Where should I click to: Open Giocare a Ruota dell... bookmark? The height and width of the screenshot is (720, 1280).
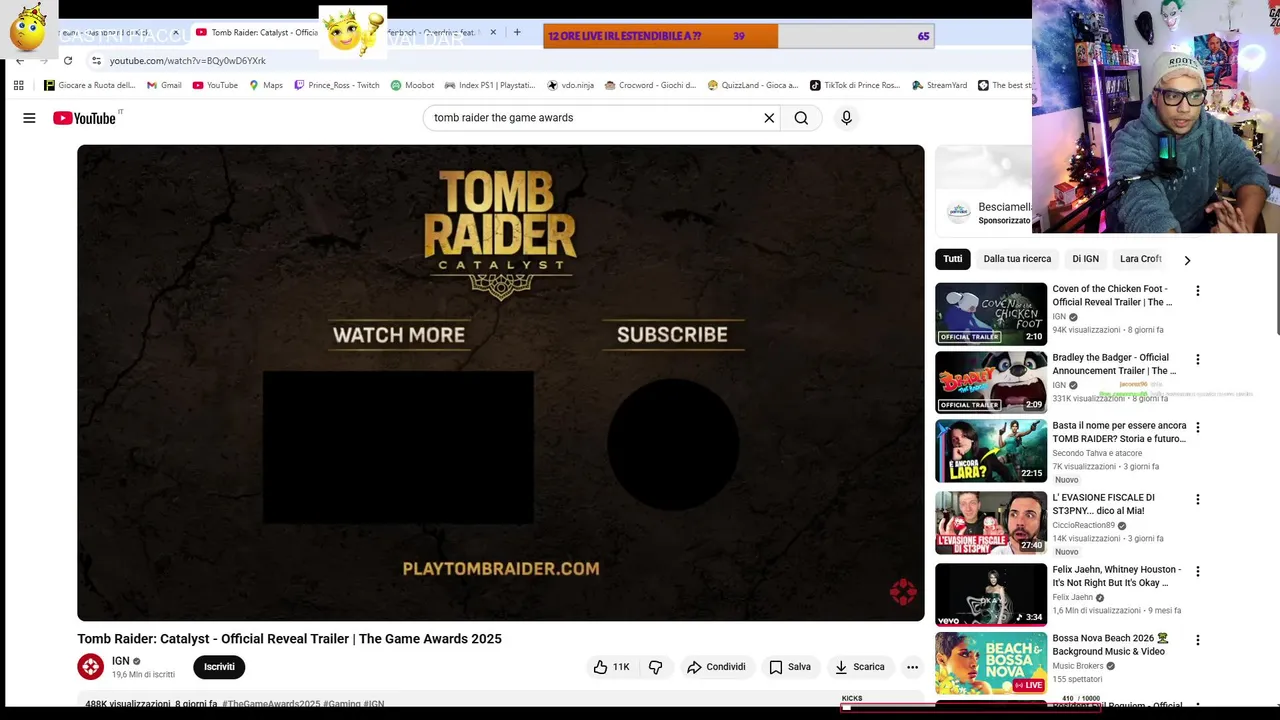(90, 85)
